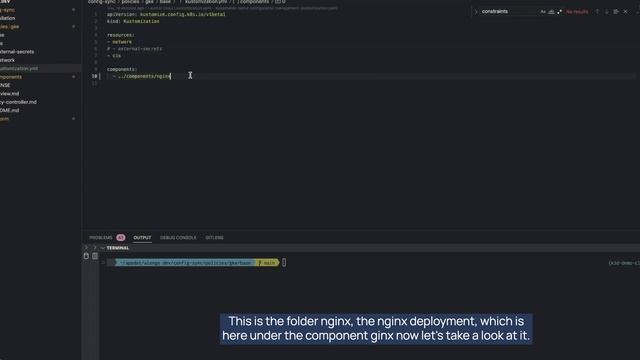The width and height of the screenshot is (640, 360).
Task: Click the square panel icon beside the clipboard icon
Action: click(x=95, y=256)
